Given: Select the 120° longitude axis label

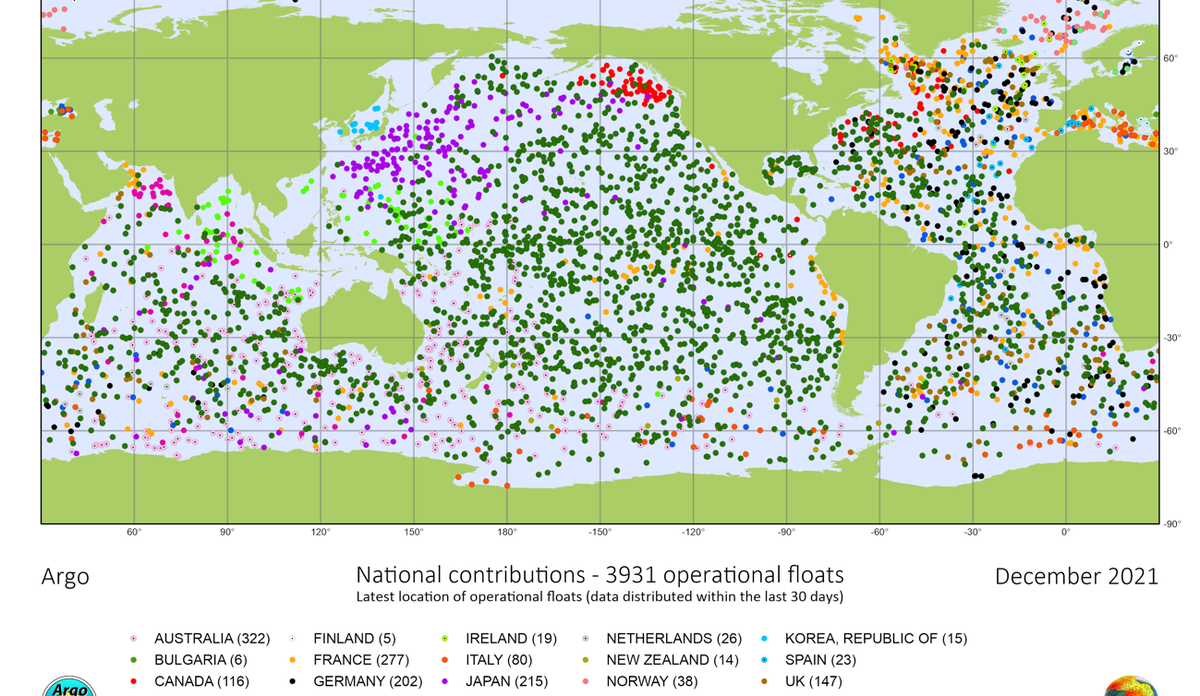Looking at the screenshot, I should tap(320, 532).
